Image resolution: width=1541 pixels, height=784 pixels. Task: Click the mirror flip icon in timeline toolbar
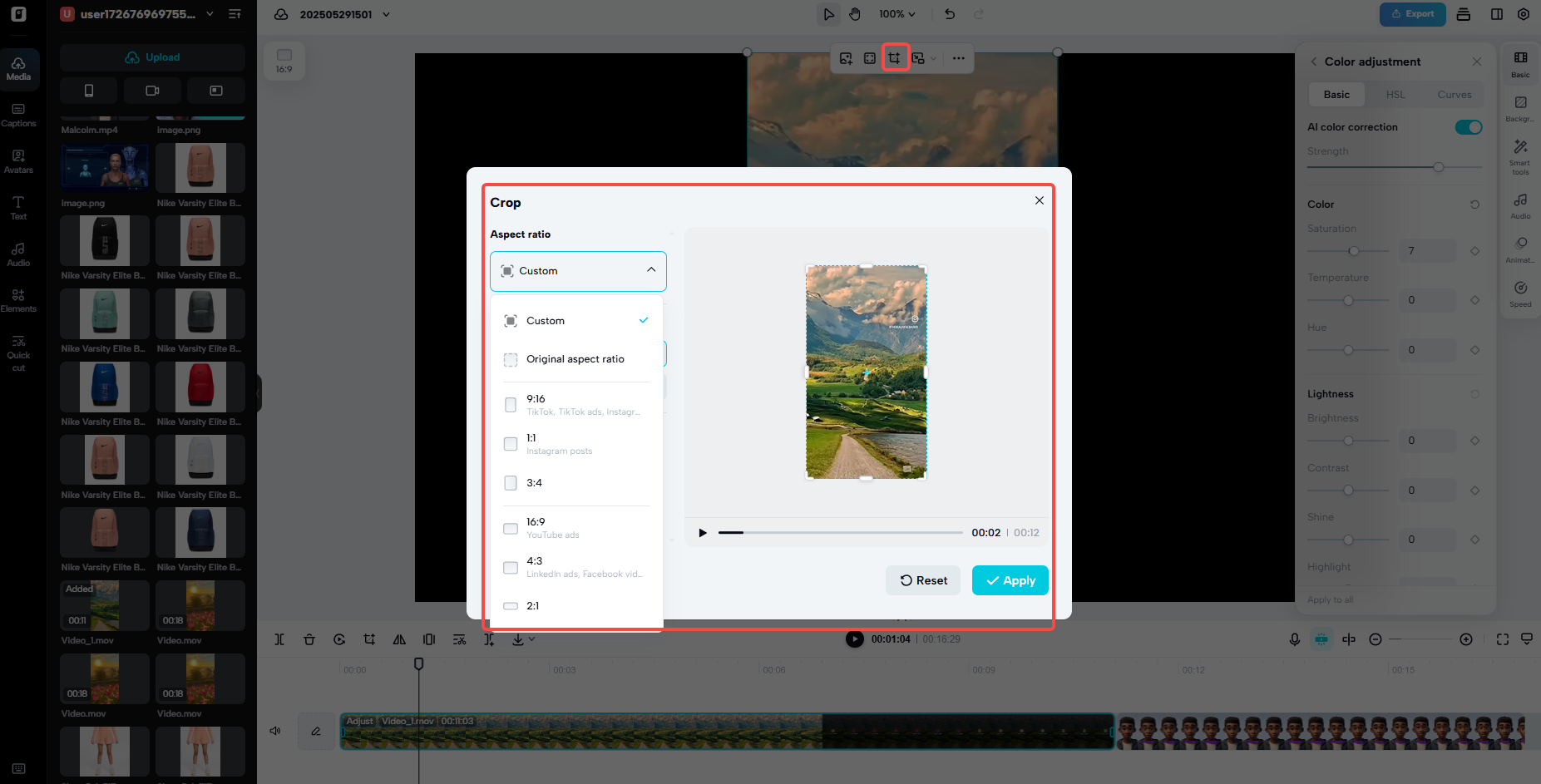coord(399,639)
